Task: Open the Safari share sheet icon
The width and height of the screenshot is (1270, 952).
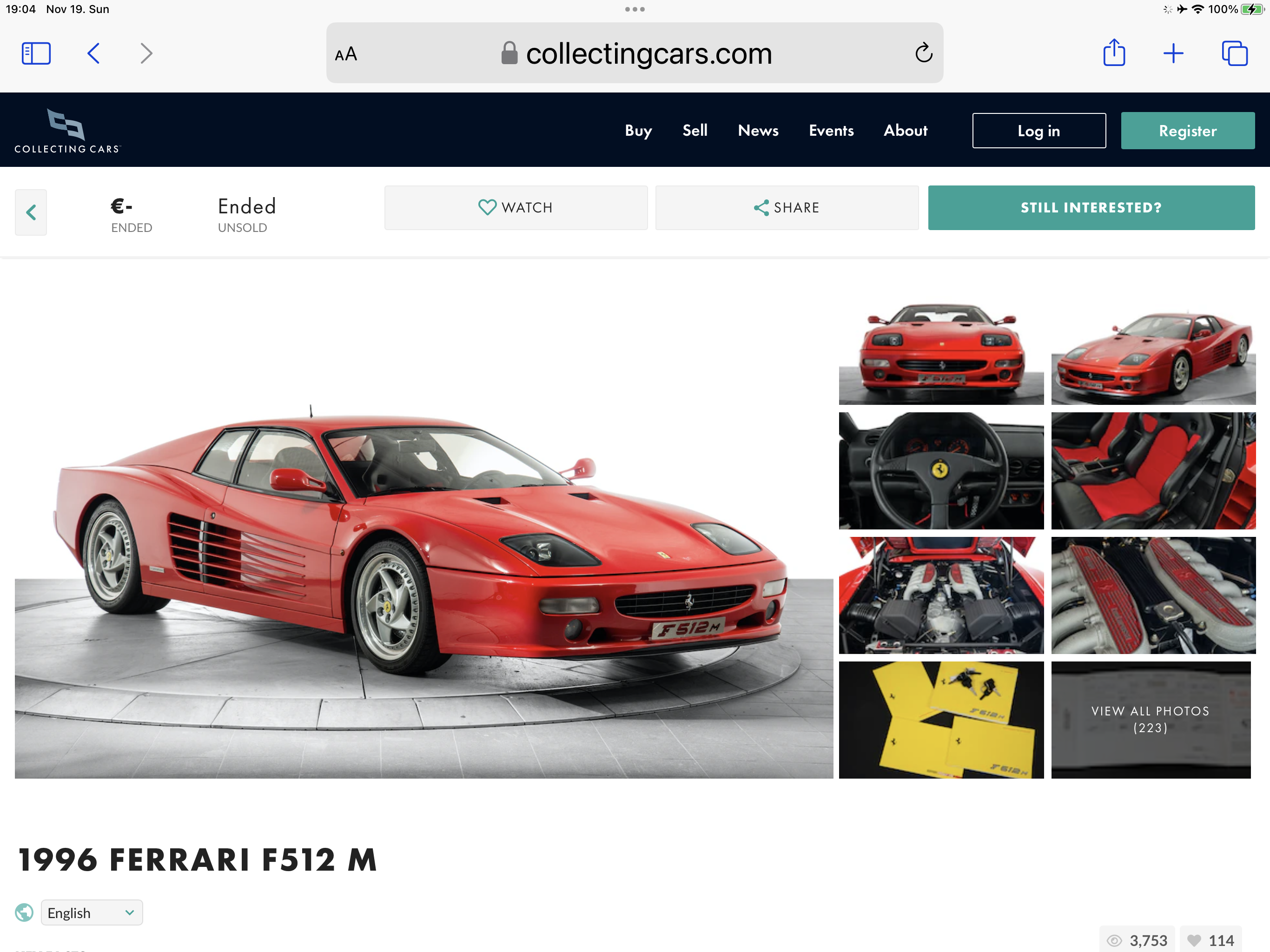Action: tap(1114, 53)
